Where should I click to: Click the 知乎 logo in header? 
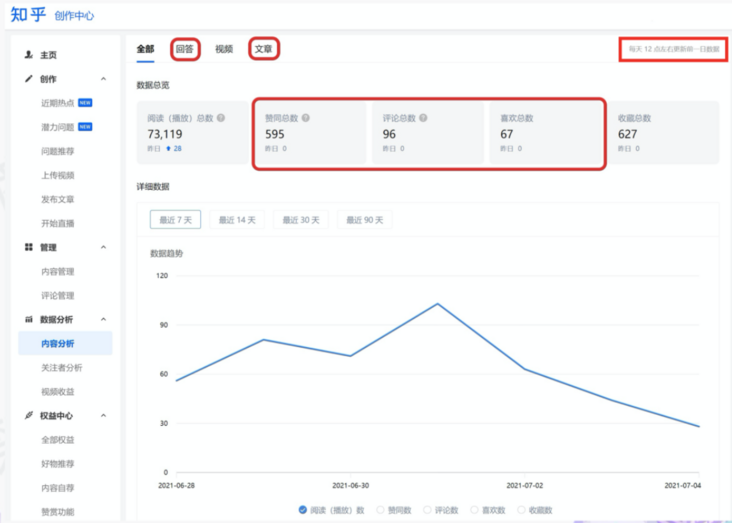tap(28, 14)
